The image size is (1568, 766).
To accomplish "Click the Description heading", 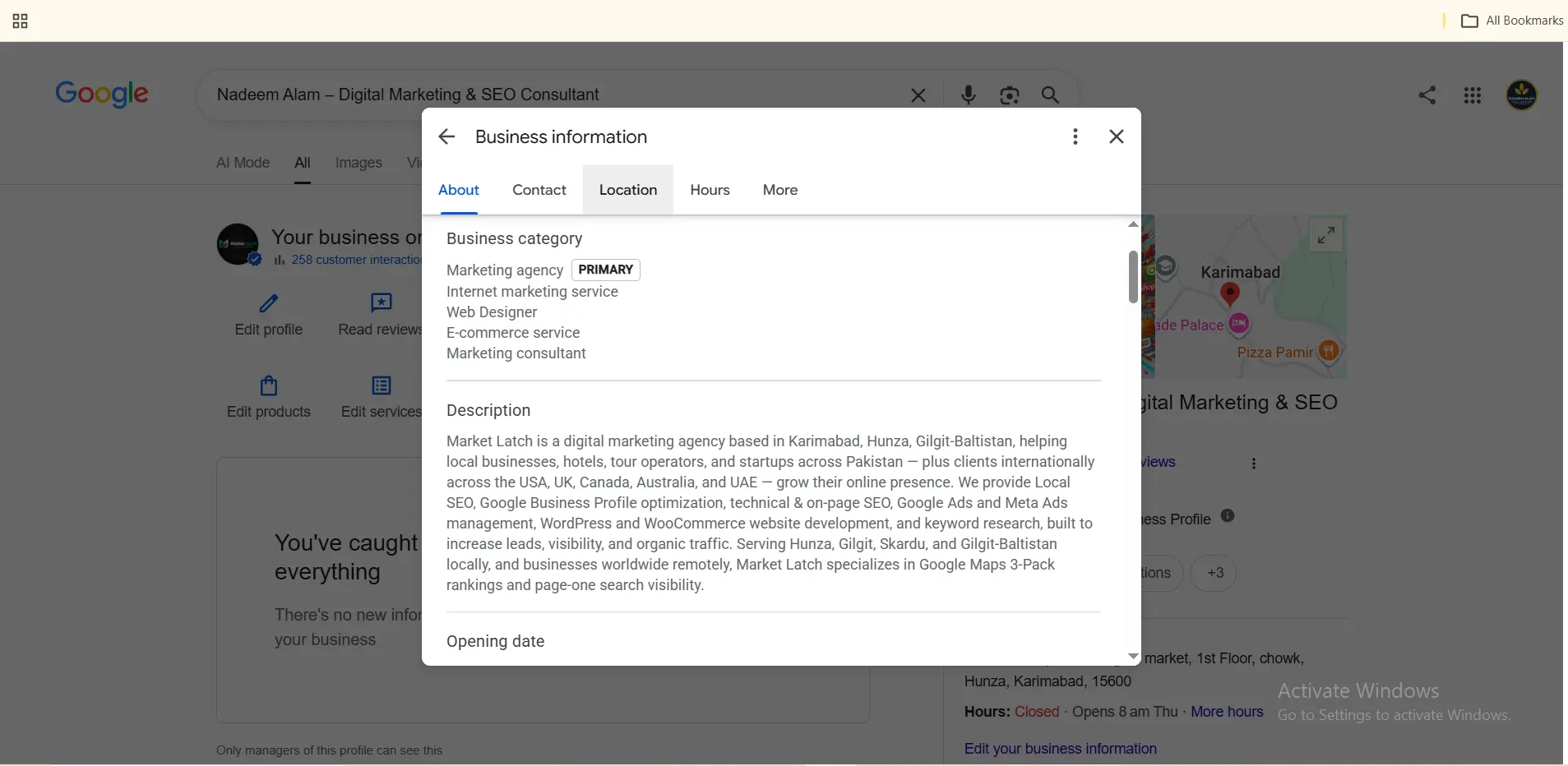I will (488, 410).
